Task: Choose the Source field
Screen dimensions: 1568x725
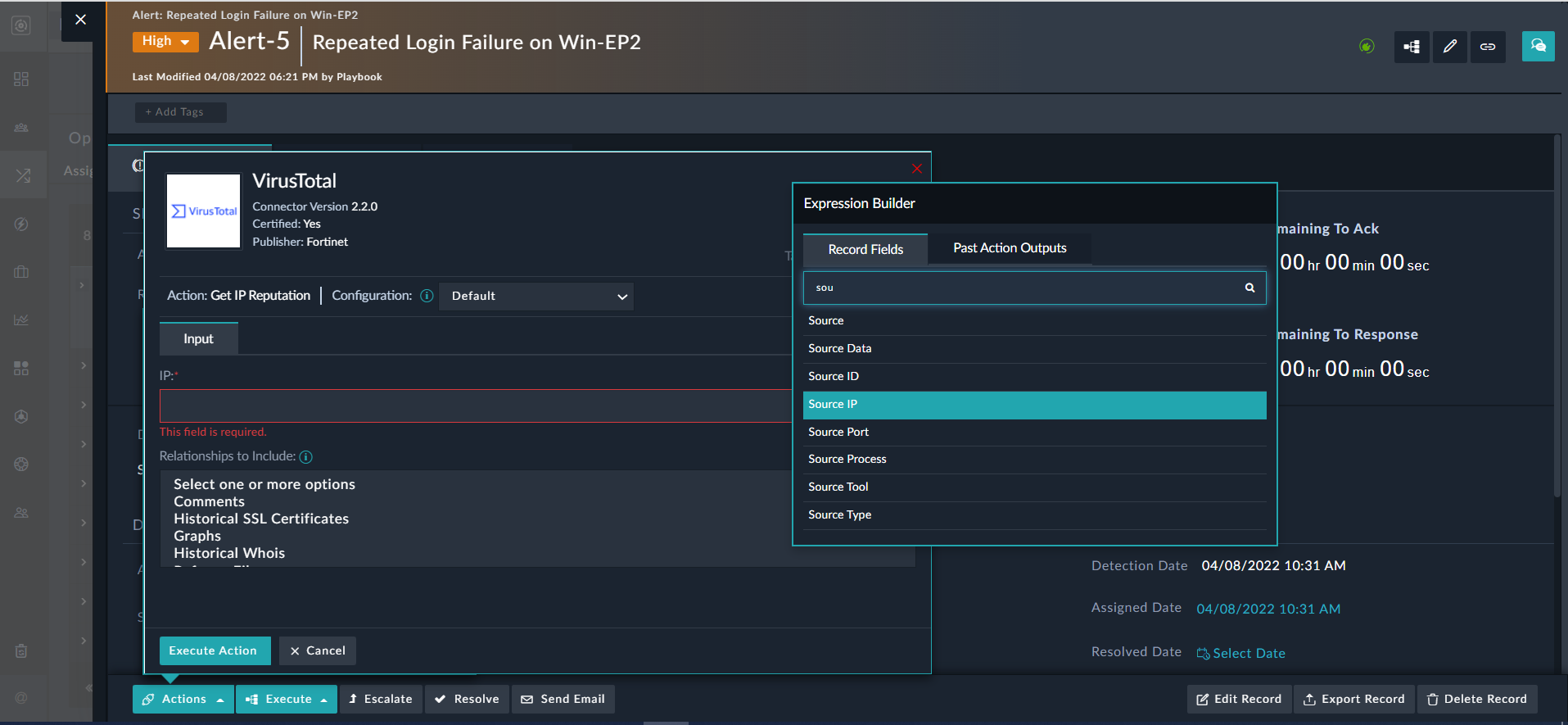Action: (x=1035, y=321)
